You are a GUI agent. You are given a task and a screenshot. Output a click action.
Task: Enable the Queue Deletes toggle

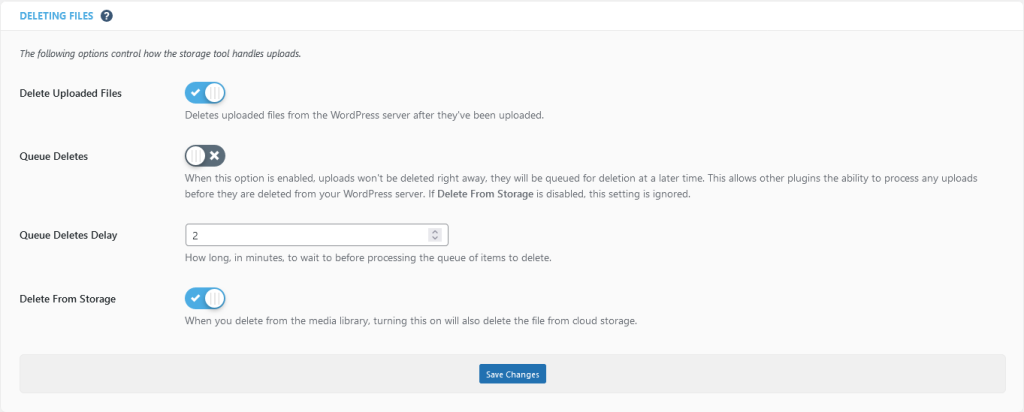pos(205,155)
